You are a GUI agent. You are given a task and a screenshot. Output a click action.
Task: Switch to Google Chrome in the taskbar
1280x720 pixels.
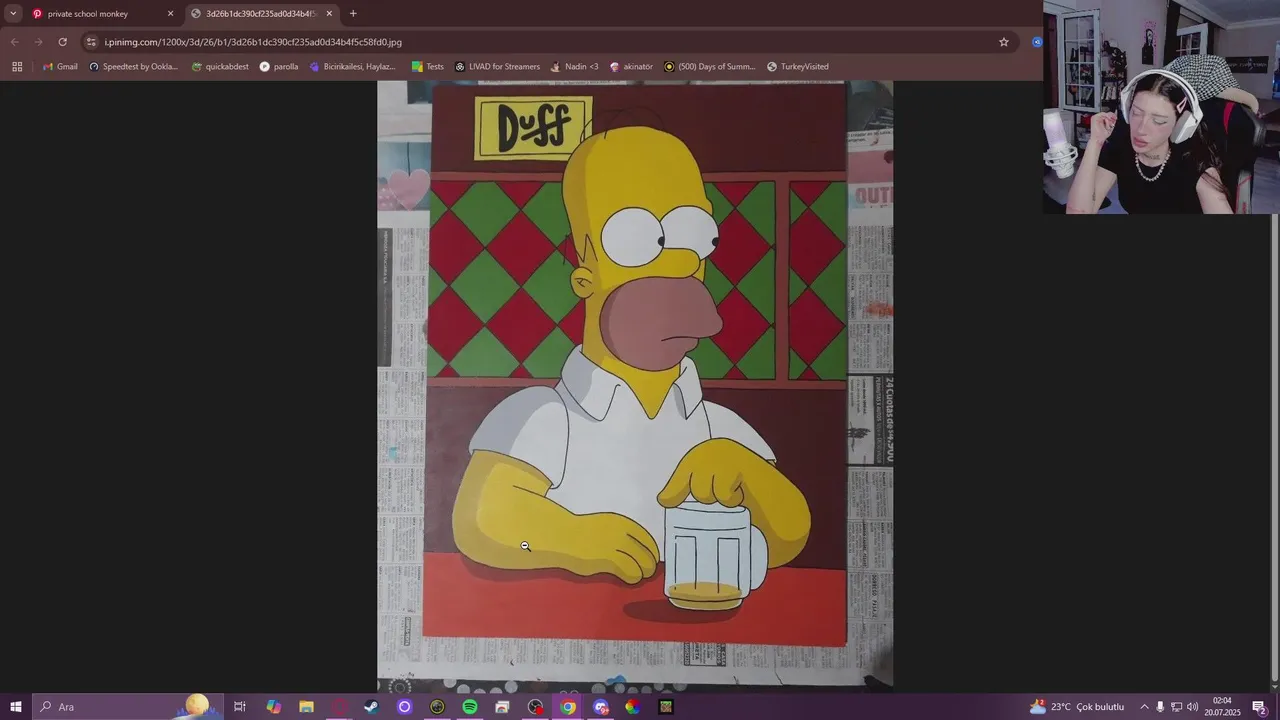(568, 707)
